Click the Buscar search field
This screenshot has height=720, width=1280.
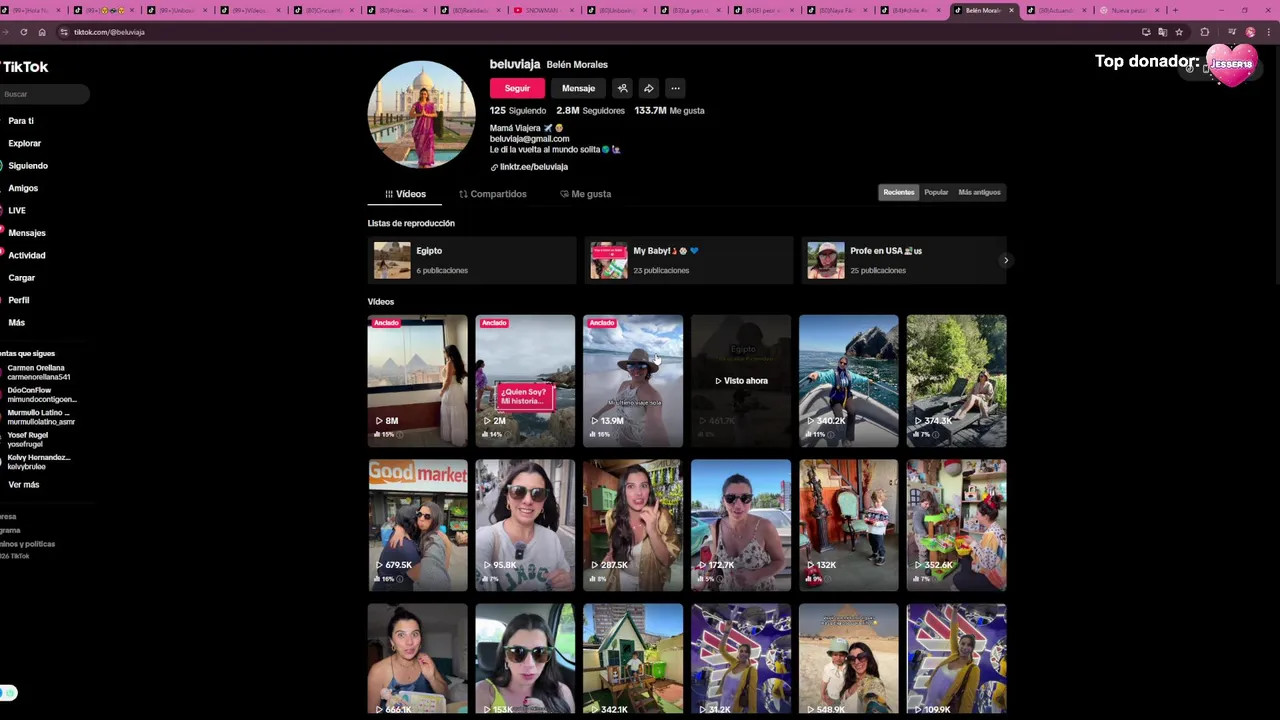(x=43, y=94)
